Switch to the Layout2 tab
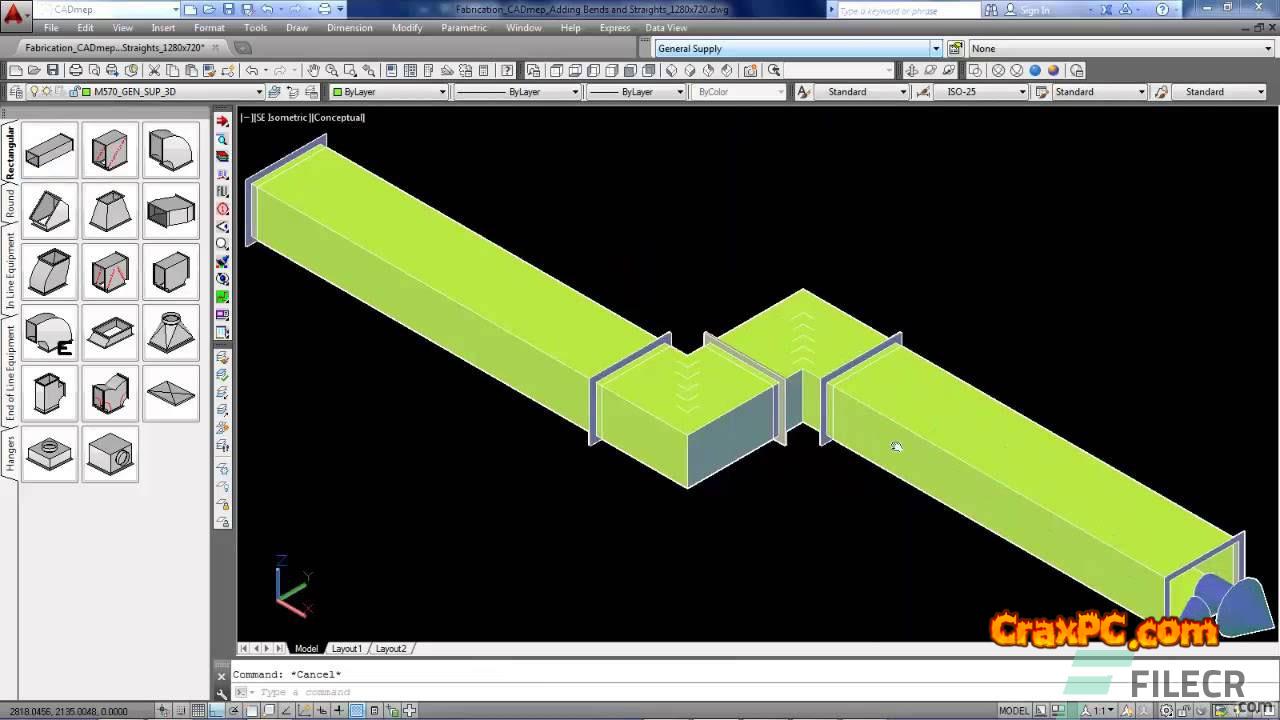The width and height of the screenshot is (1280, 720). point(390,649)
